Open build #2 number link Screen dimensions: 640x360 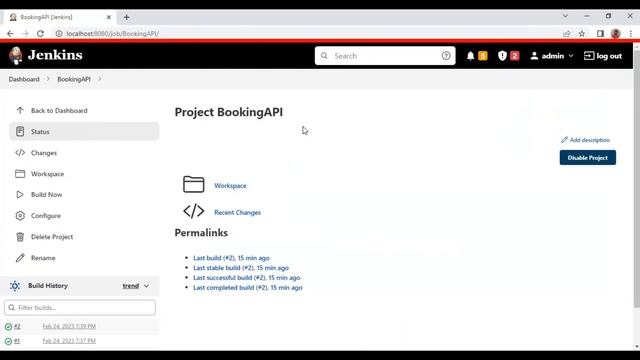[x=17, y=327]
